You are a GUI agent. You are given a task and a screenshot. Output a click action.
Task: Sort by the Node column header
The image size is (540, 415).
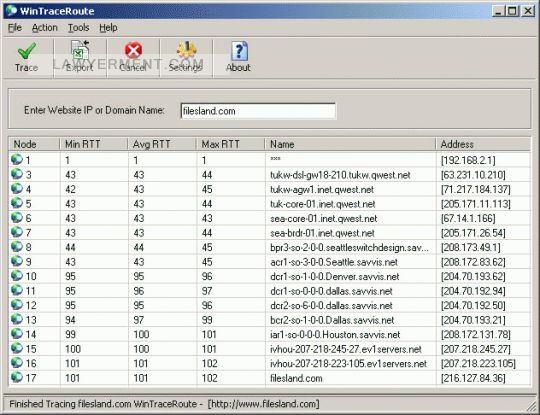click(34, 144)
